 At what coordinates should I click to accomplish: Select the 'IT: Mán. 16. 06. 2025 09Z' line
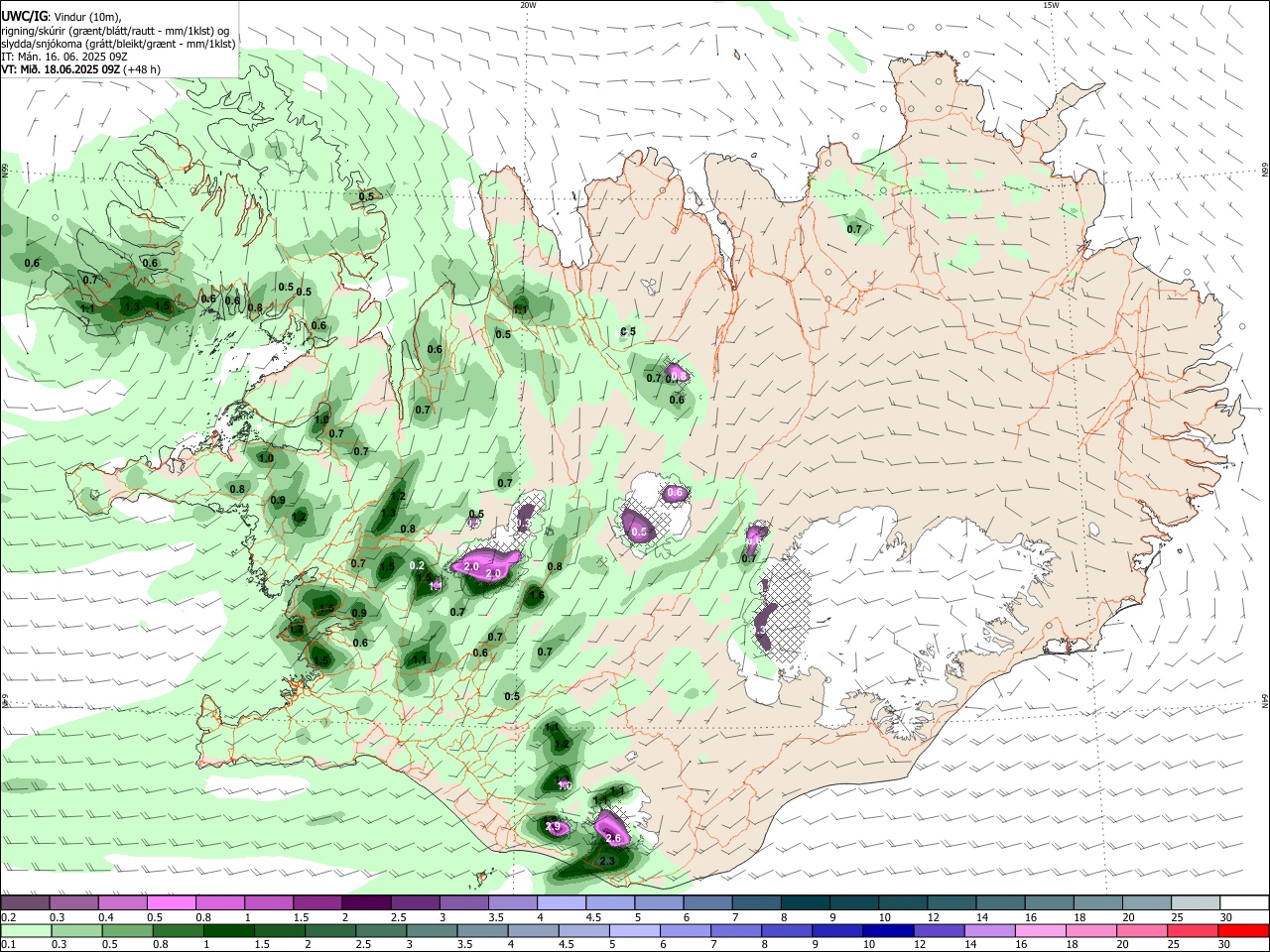64,57
